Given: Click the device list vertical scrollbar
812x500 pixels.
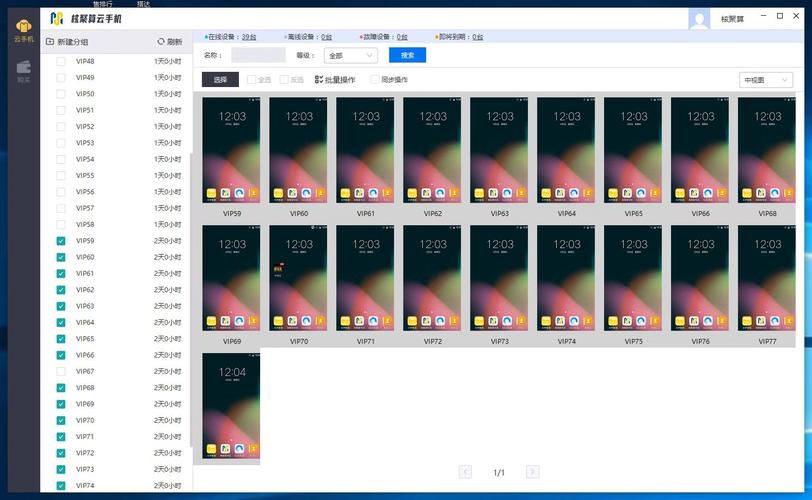Looking at the screenshot, I should coord(191,300).
